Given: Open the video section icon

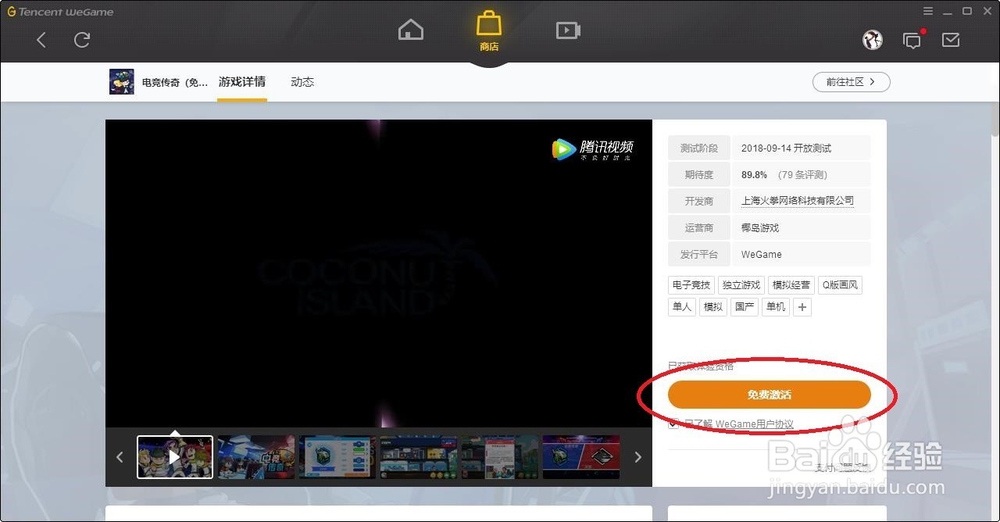Looking at the screenshot, I should coord(568,30).
